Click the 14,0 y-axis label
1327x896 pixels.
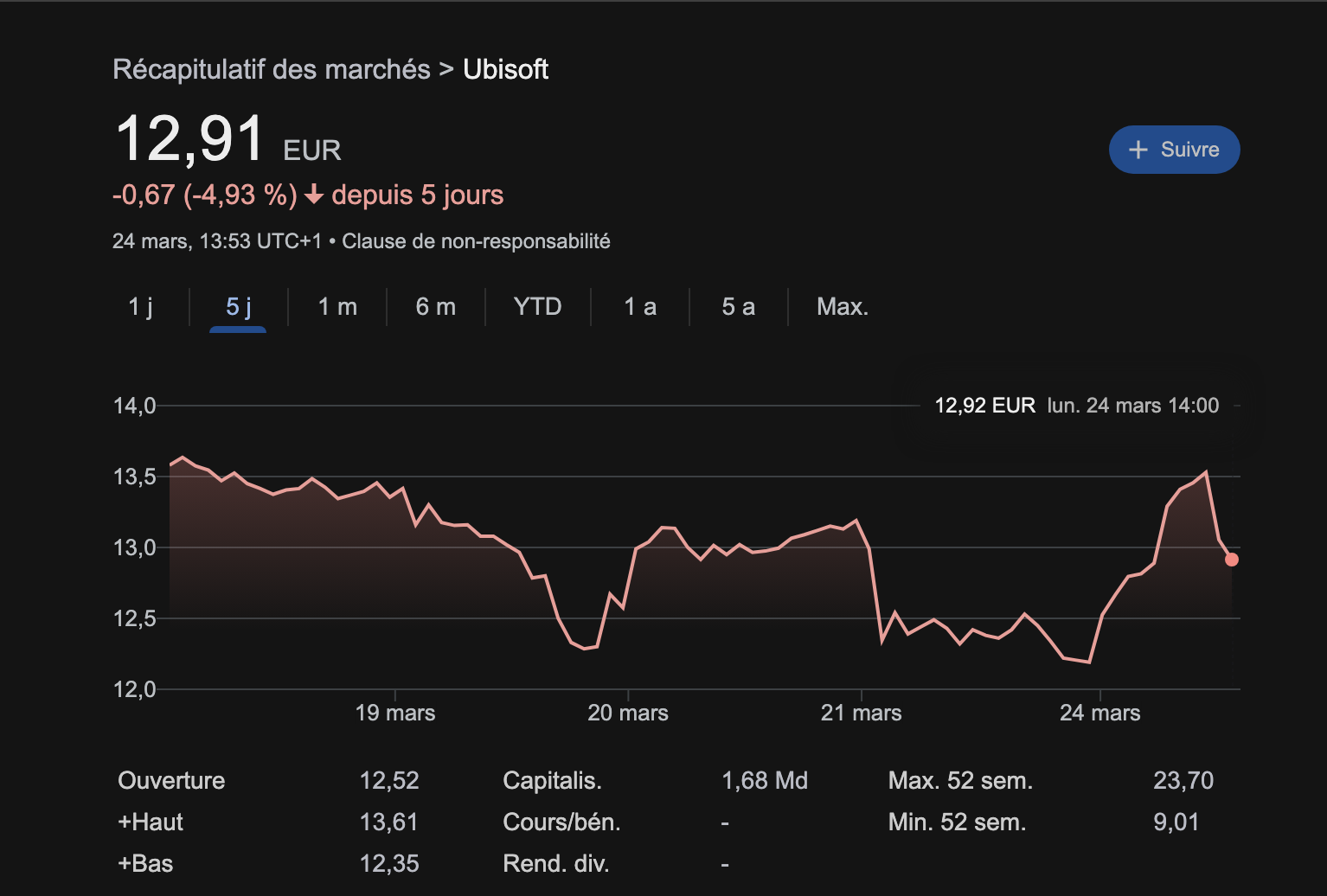point(134,406)
